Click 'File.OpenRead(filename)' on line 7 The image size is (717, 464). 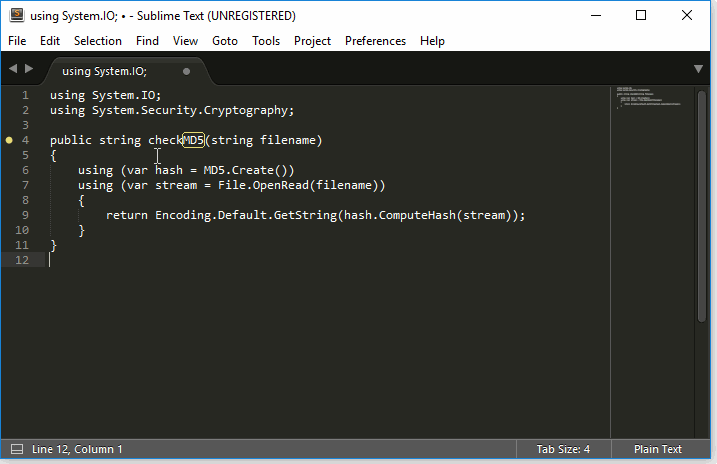click(x=298, y=185)
